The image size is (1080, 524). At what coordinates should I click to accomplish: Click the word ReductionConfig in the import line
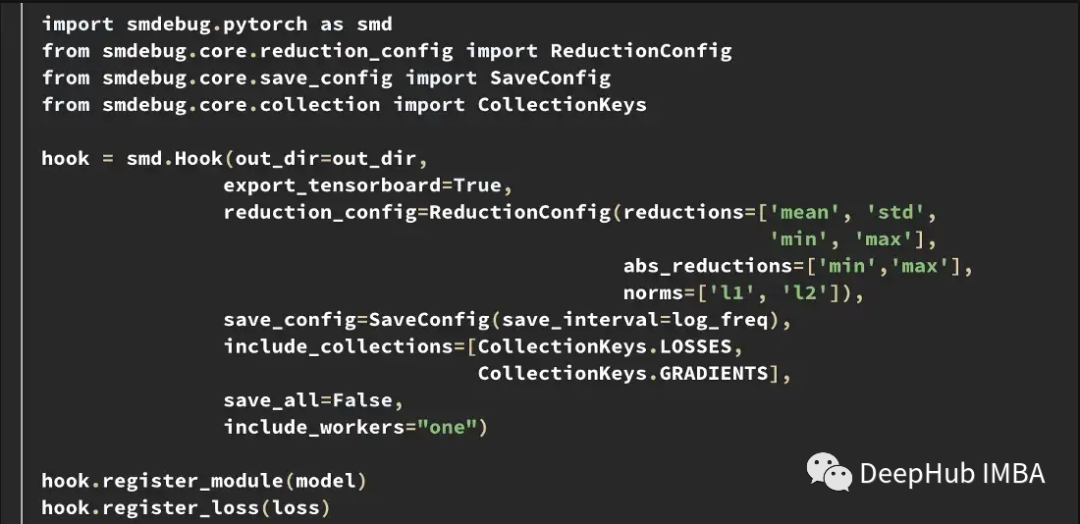pyautogui.click(x=641, y=51)
